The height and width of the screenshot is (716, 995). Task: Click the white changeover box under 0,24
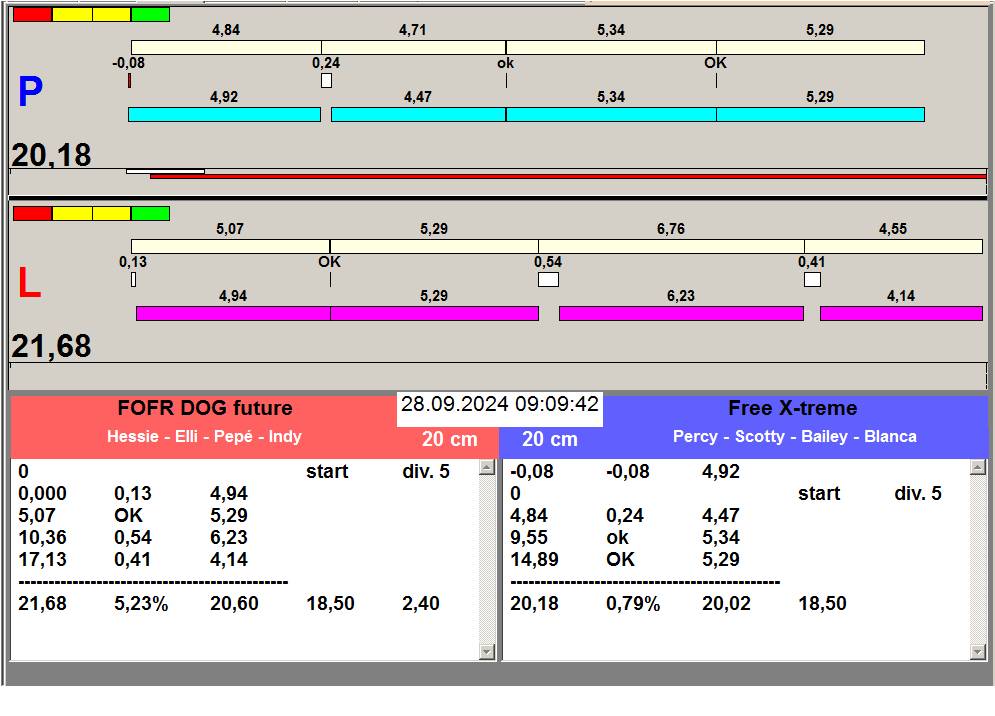[x=326, y=81]
